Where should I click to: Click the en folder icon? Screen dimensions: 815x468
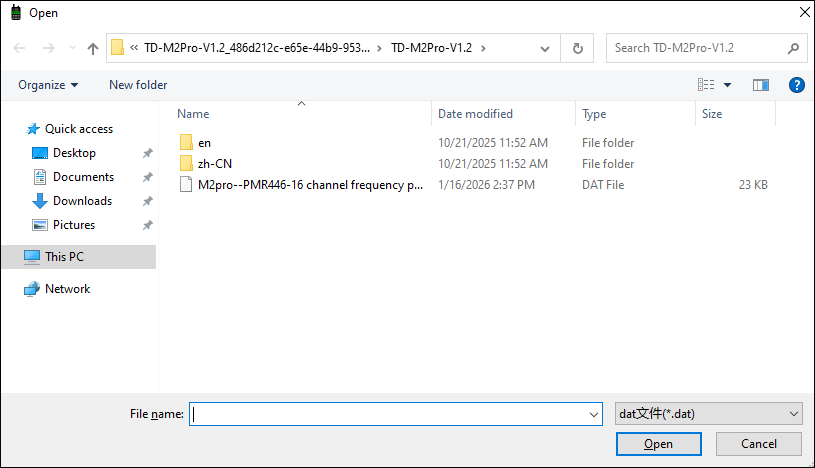coord(186,142)
